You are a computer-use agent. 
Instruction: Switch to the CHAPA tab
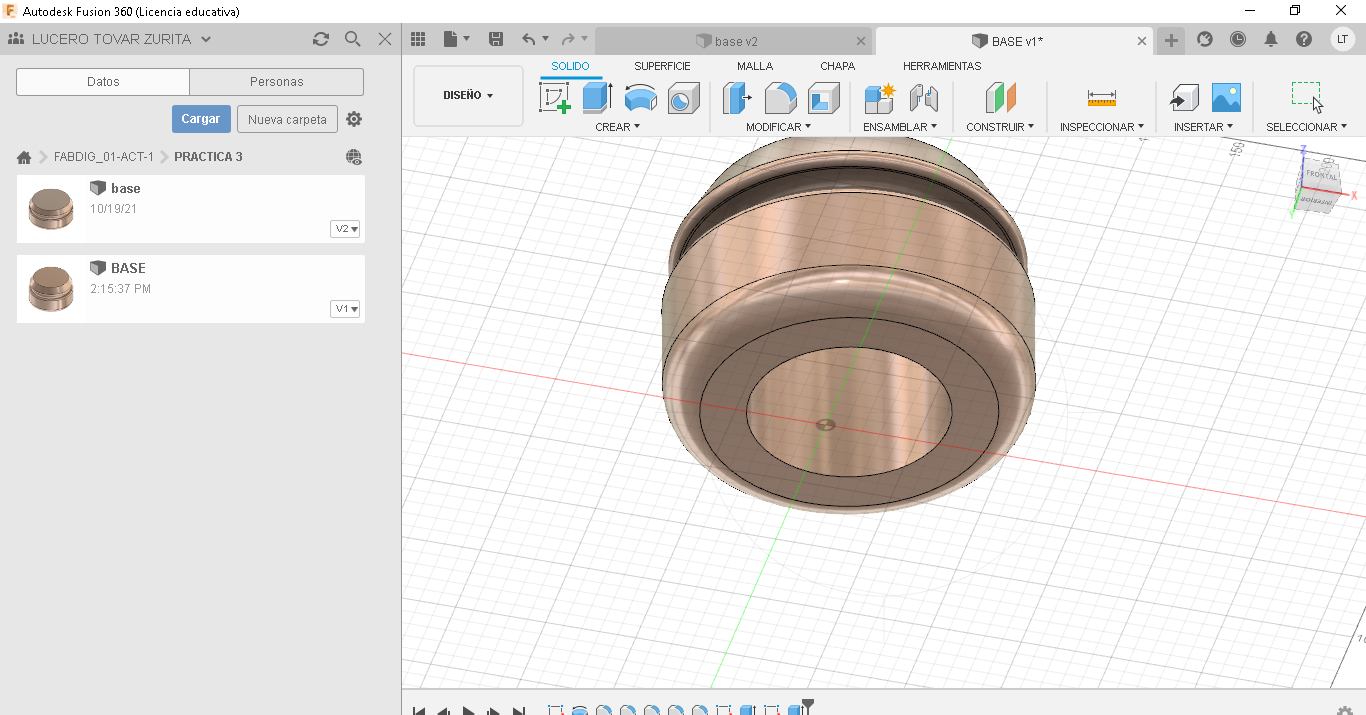point(837,66)
